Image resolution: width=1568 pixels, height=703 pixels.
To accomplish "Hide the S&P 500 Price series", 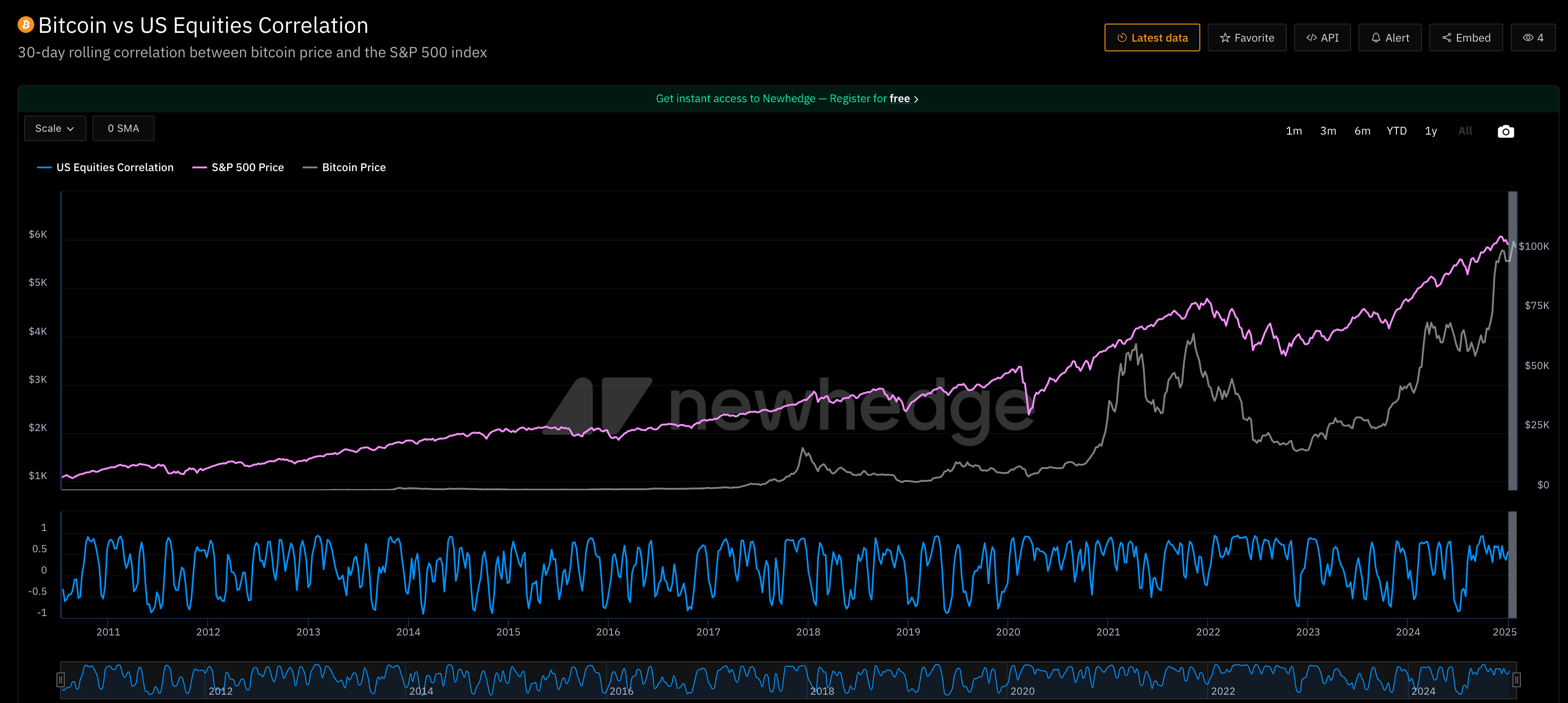I will point(238,167).
